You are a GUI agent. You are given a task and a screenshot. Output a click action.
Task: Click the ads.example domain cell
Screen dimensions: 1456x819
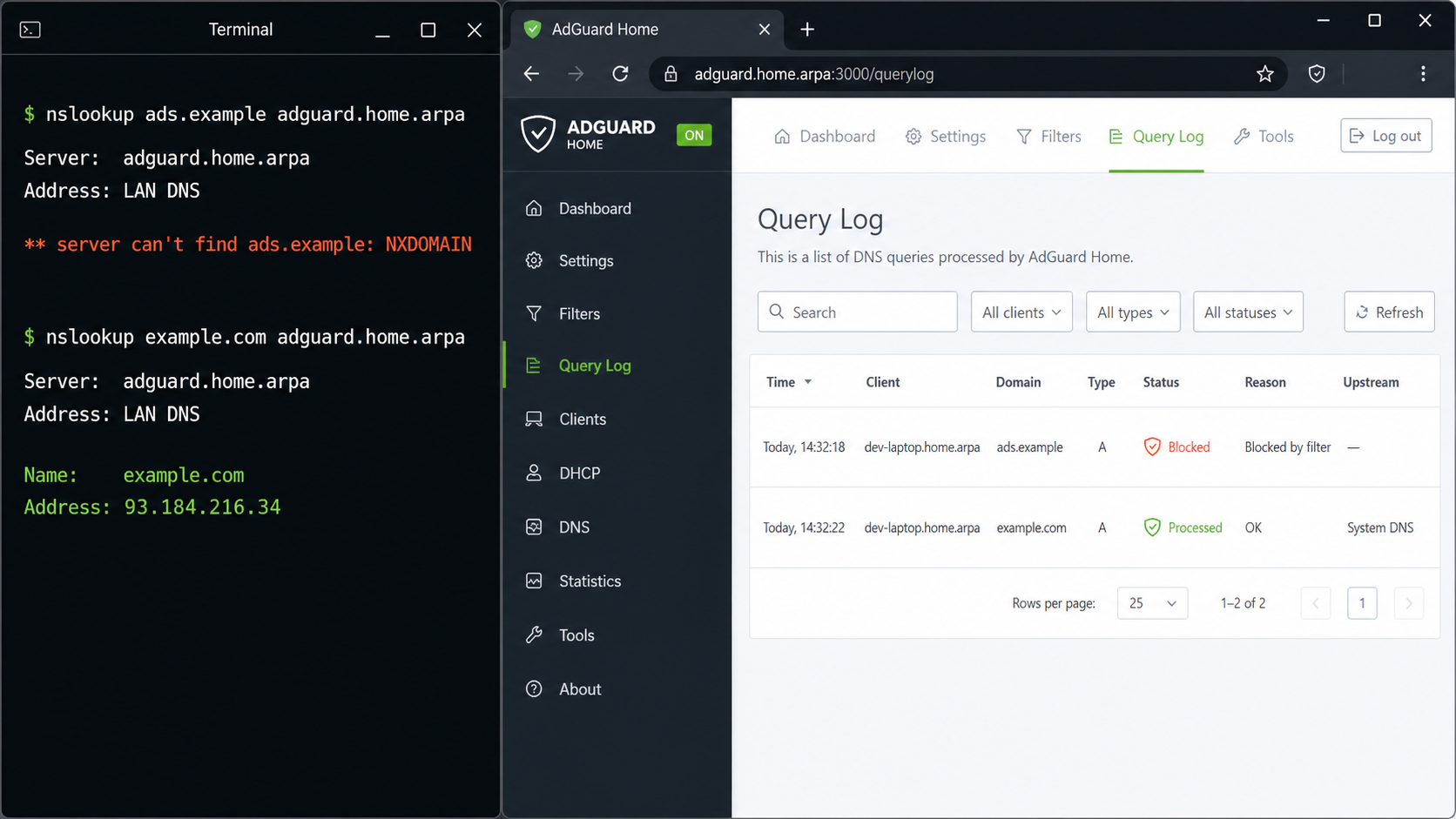click(x=1029, y=447)
